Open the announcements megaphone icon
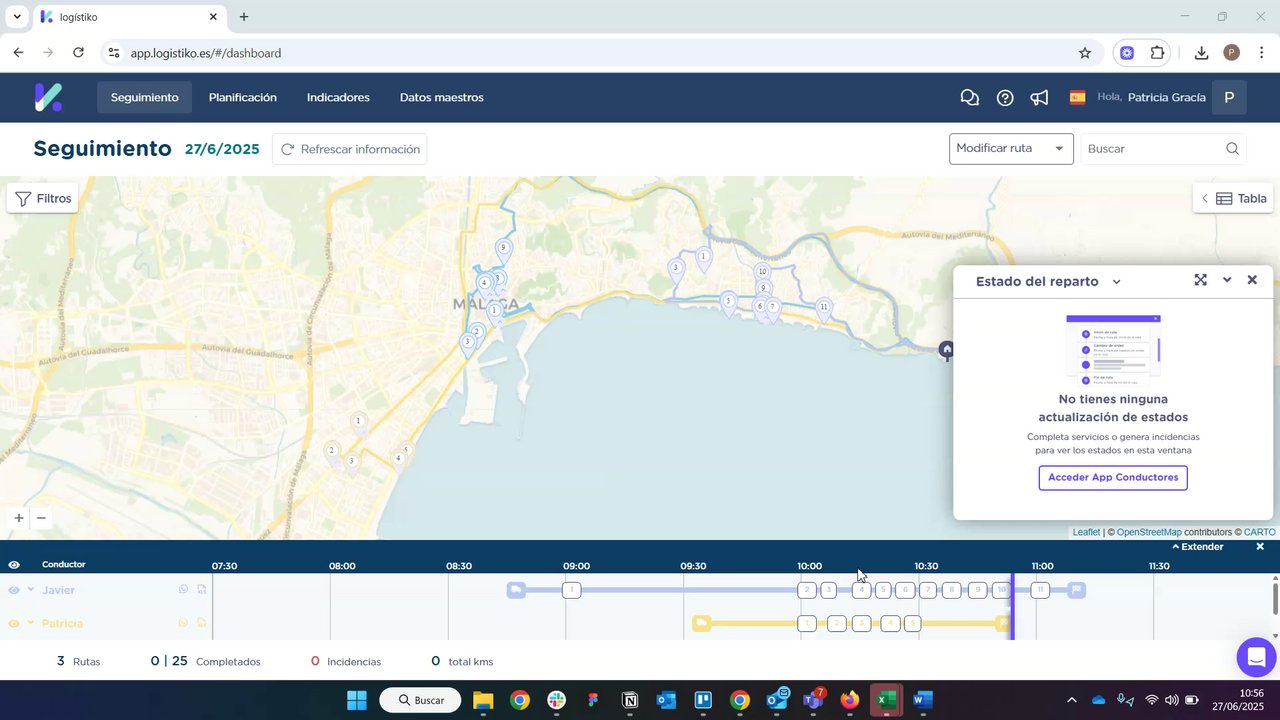1280x720 pixels. 1040,97
